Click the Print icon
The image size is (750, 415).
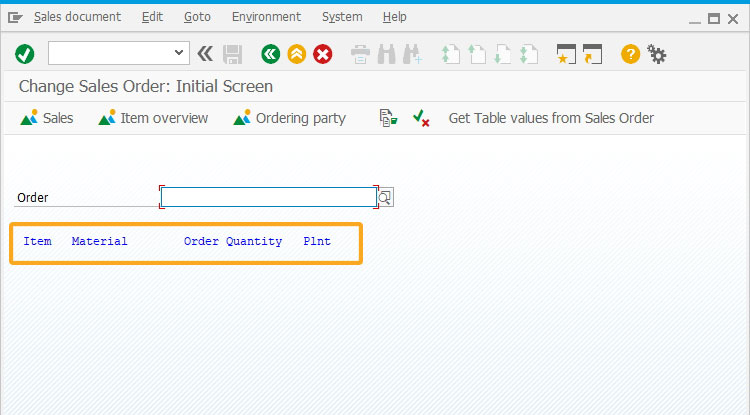360,55
